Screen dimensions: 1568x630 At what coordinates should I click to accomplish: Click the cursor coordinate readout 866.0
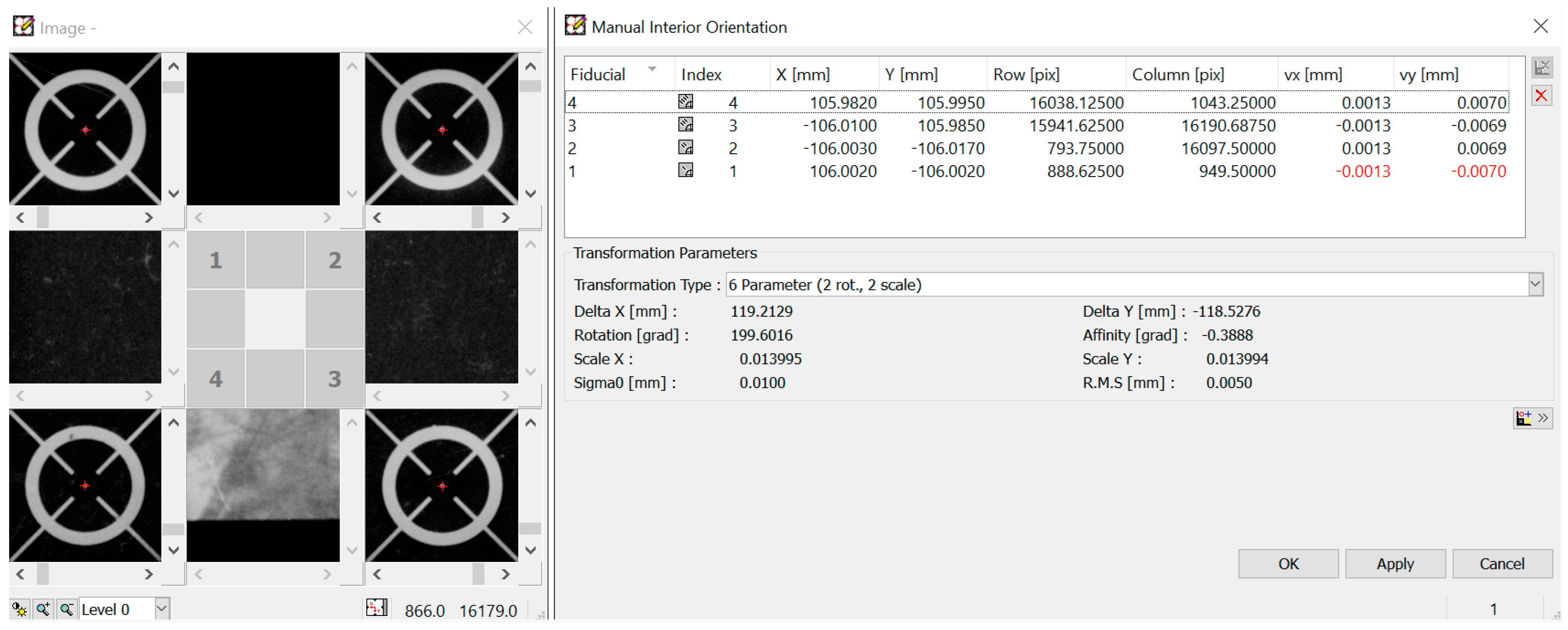424,610
